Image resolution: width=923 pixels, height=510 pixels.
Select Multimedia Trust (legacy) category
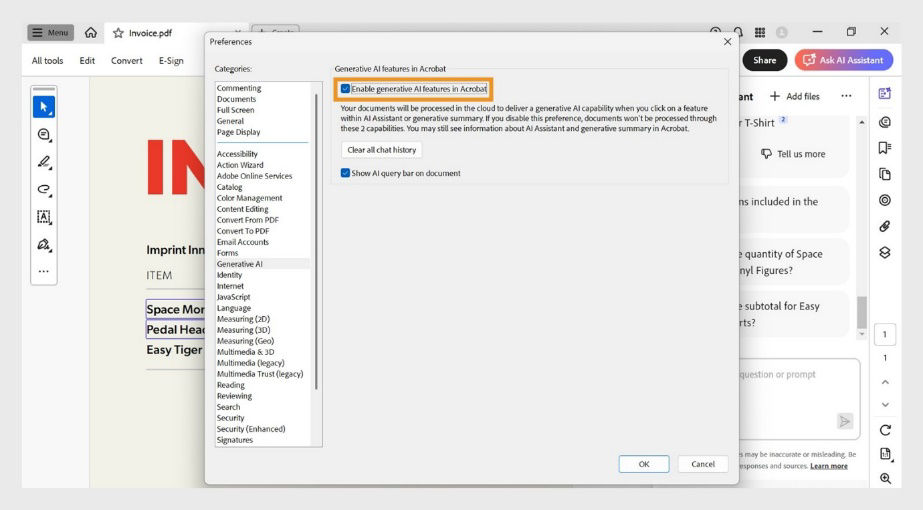tap(260, 374)
